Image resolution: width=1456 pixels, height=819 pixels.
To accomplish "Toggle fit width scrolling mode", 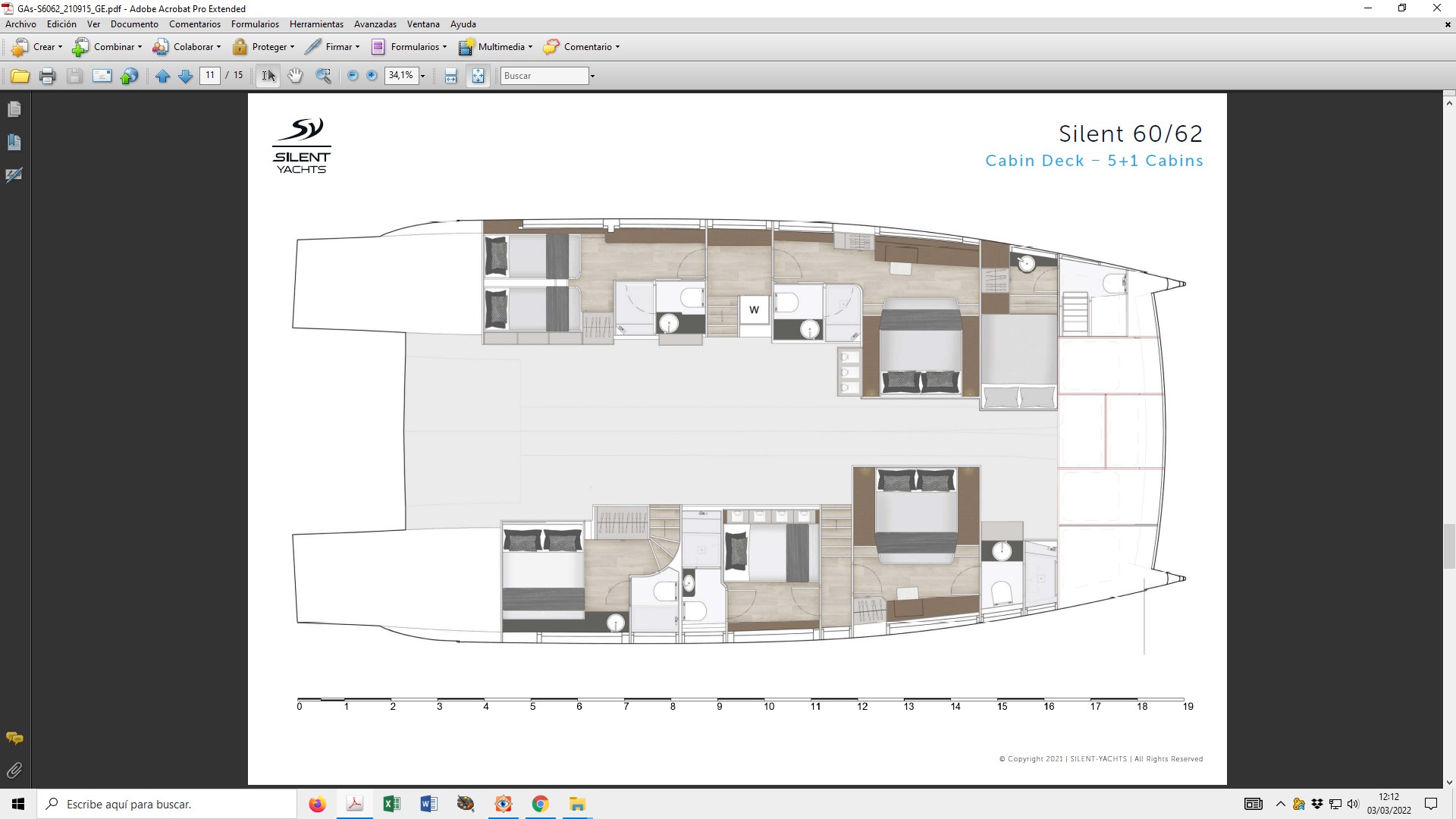I will tap(451, 76).
